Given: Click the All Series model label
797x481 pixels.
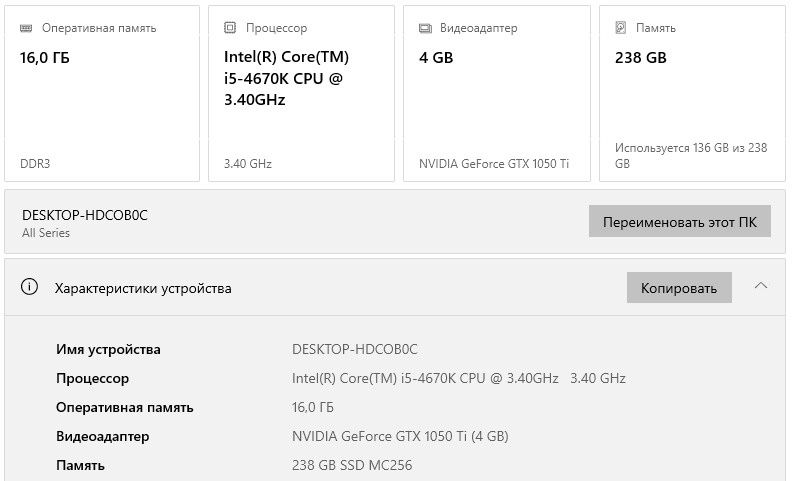Looking at the screenshot, I should click(x=46, y=233).
